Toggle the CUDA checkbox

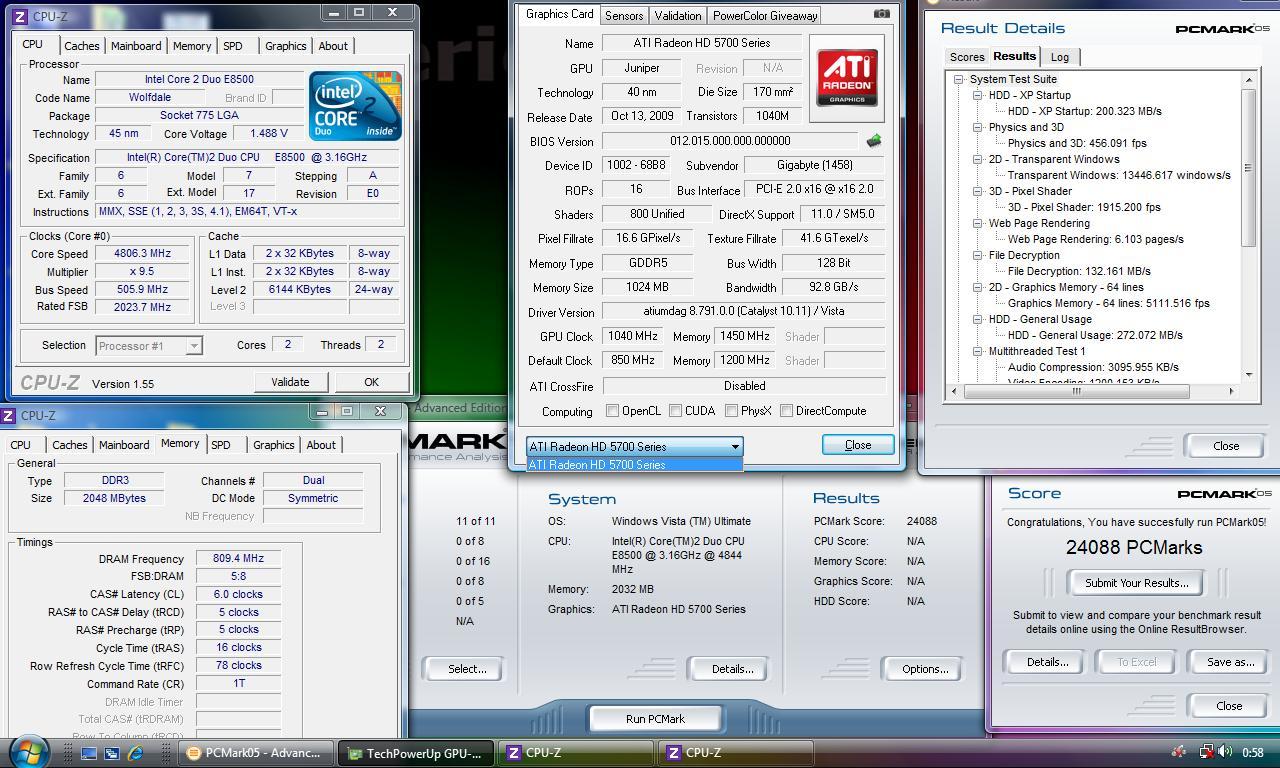pyautogui.click(x=676, y=411)
